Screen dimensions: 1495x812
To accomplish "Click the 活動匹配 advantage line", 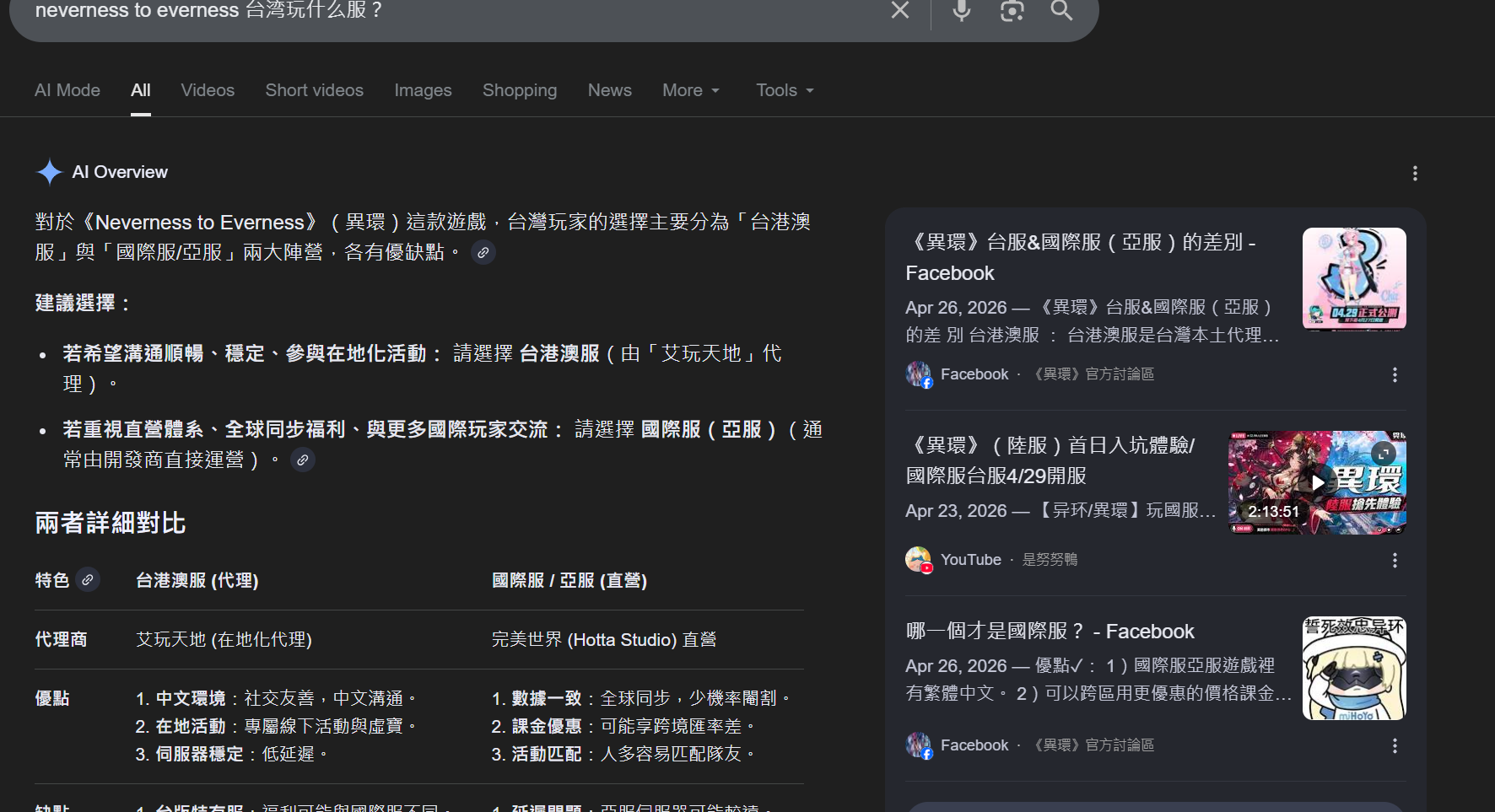I will click(623, 754).
